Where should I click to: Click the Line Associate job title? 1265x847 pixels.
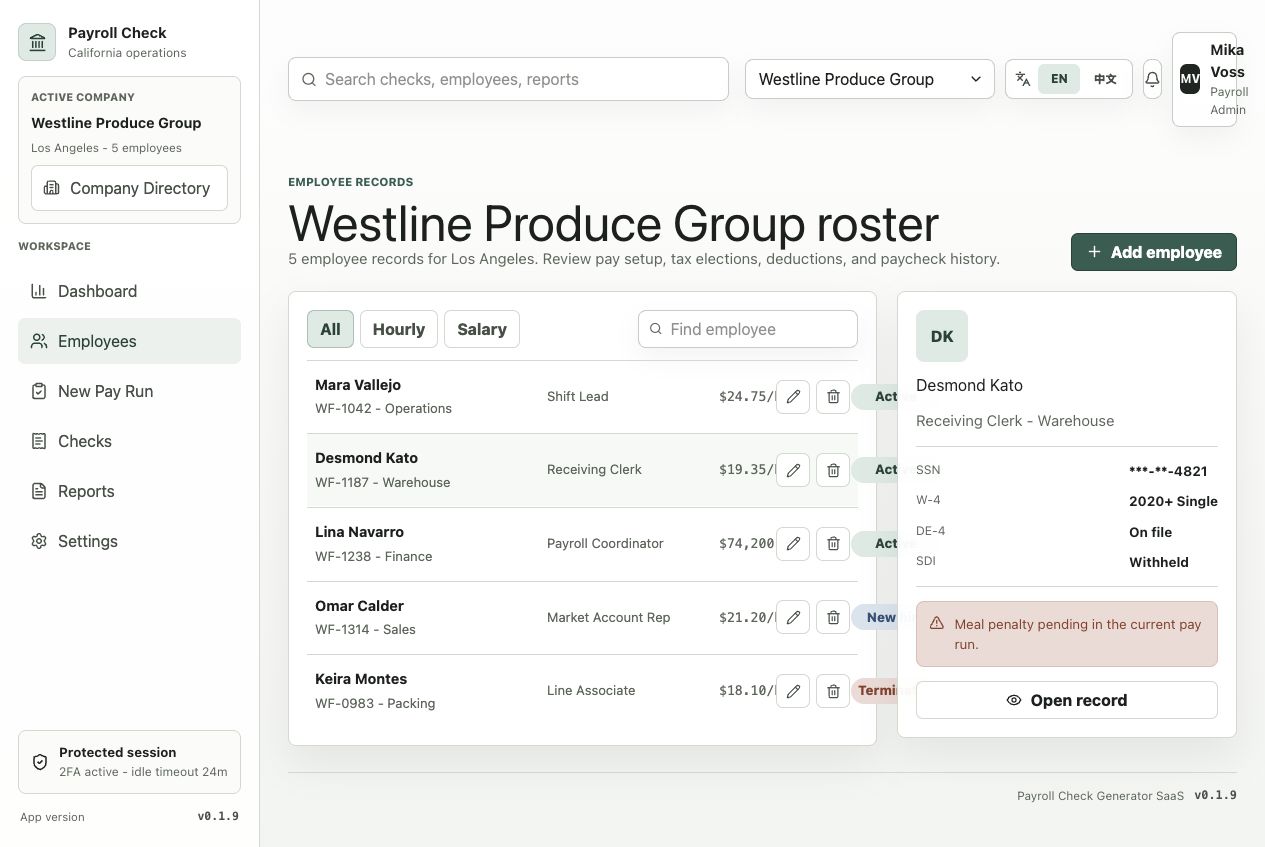(x=591, y=691)
